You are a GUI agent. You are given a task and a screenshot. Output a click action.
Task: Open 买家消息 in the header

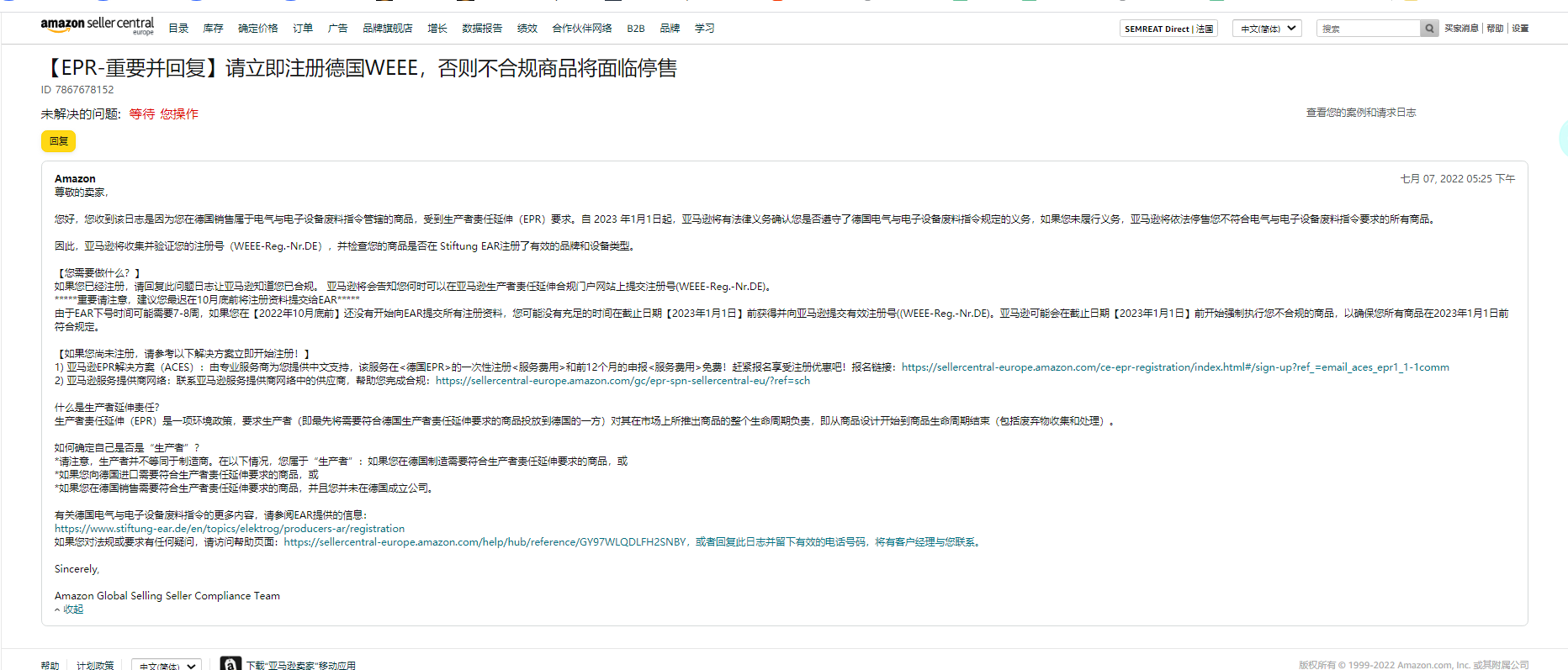(1461, 29)
